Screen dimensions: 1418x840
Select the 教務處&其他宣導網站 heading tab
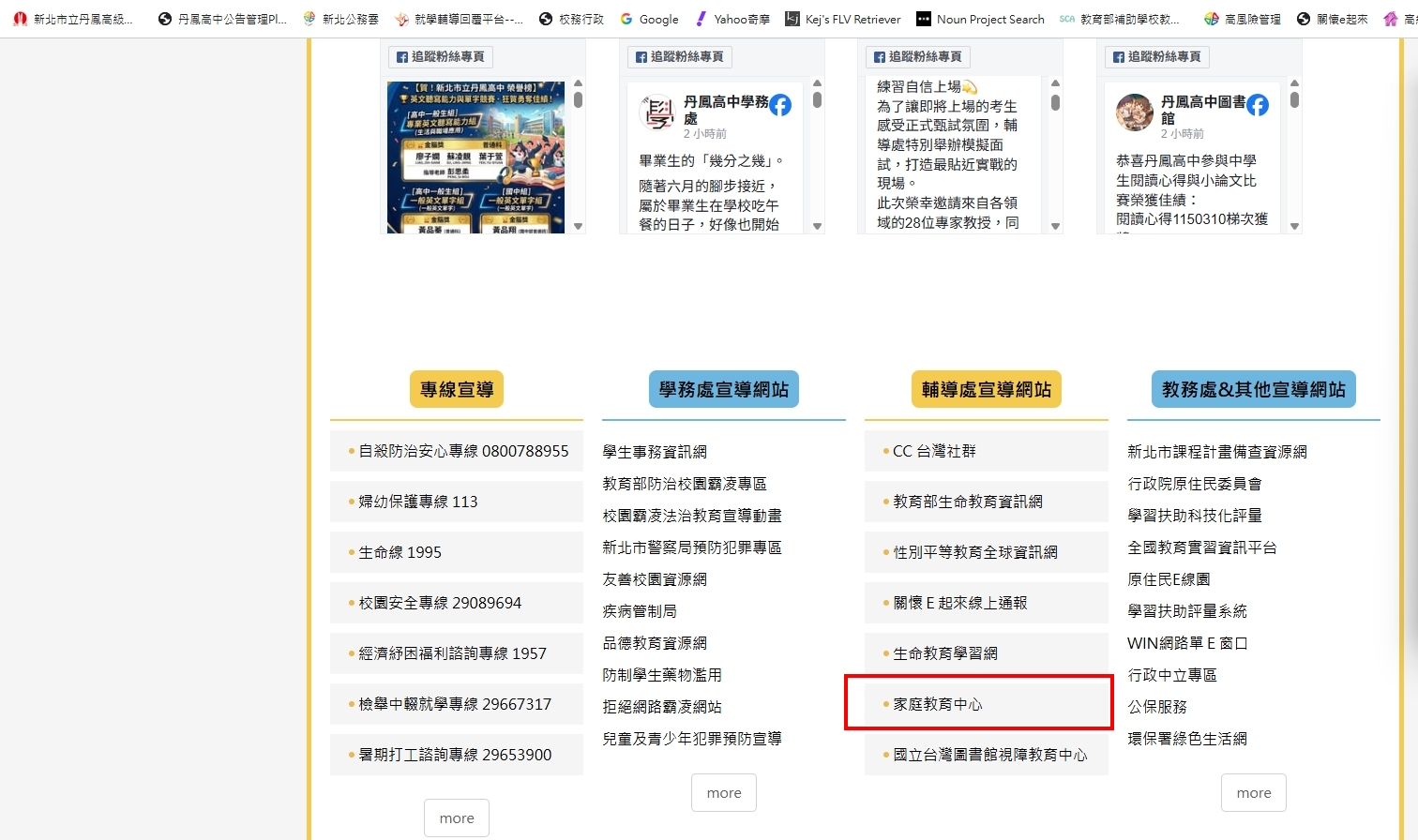coord(1254,389)
